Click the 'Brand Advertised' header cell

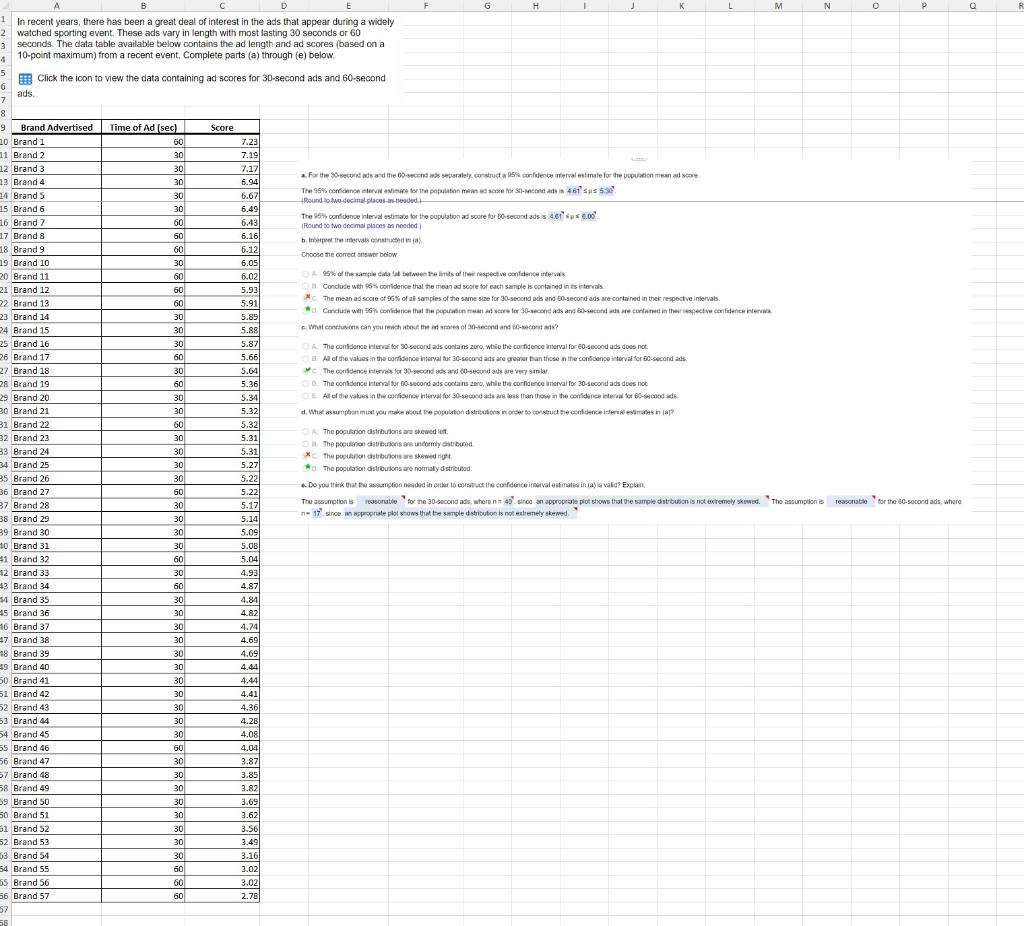pyautogui.click(x=57, y=127)
